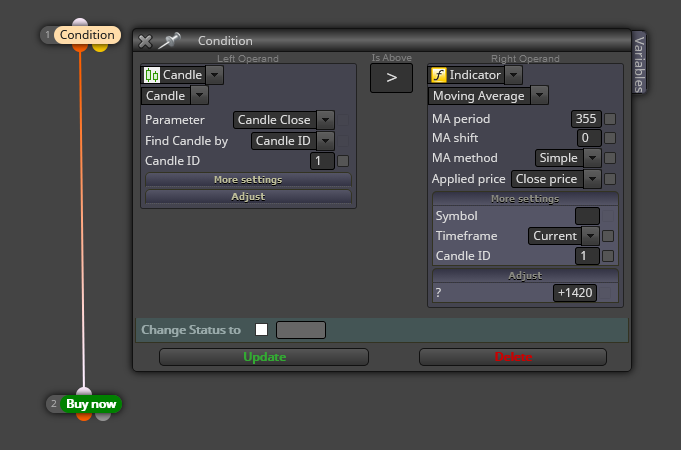Image resolution: width=681 pixels, height=450 pixels.
Task: Click the Applied price label
Action: [x=469, y=179]
